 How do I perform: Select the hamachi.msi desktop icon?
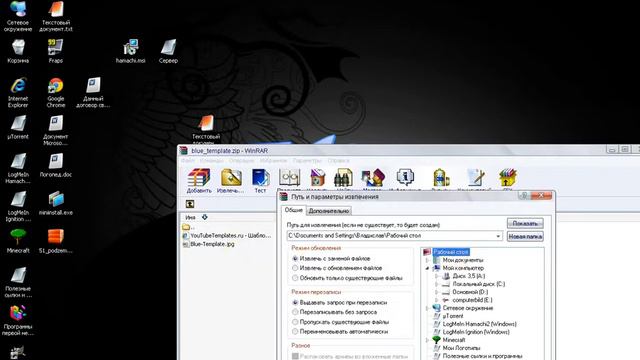click(131, 51)
